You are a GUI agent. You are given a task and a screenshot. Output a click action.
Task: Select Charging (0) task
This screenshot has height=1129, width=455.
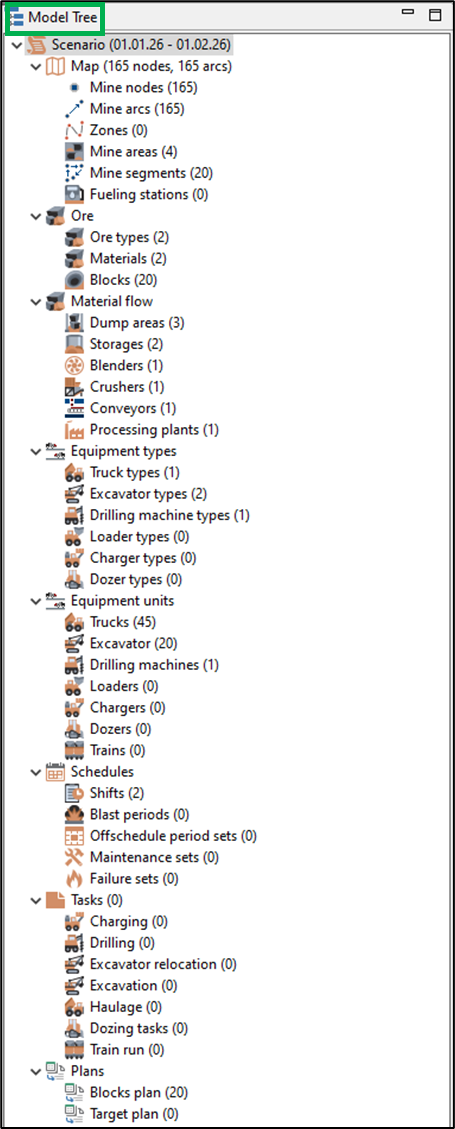click(129, 922)
